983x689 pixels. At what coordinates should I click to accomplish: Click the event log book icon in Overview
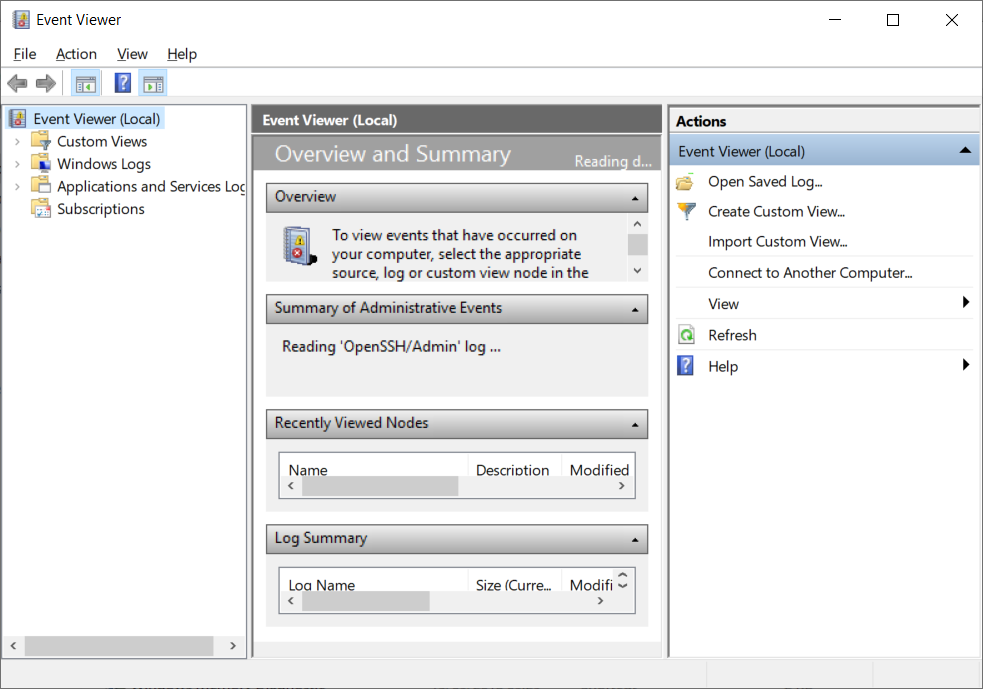299,246
